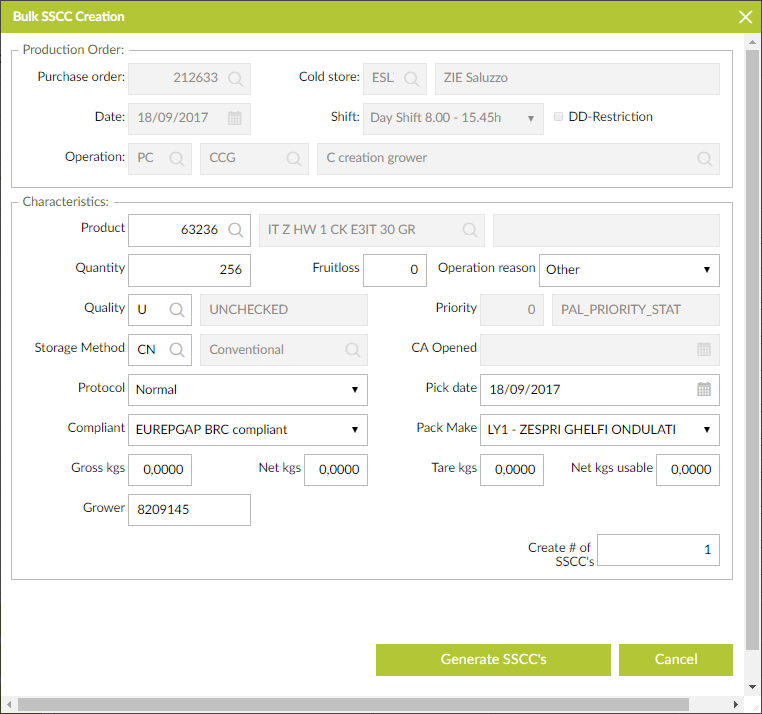This screenshot has height=714, width=762.
Task: Click the Storage Method CN field
Action: coord(160,350)
